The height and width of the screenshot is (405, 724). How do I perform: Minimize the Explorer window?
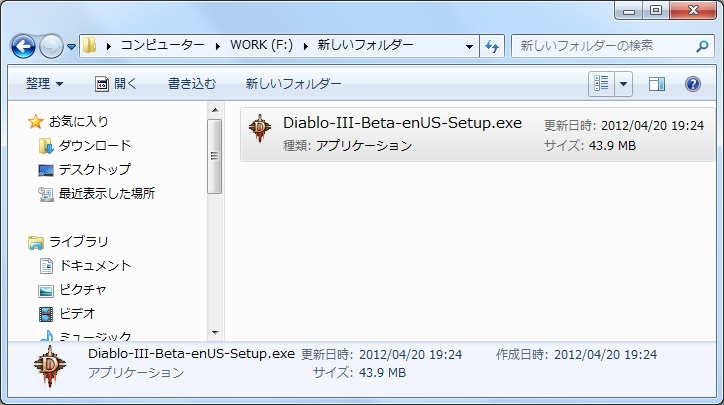628,11
